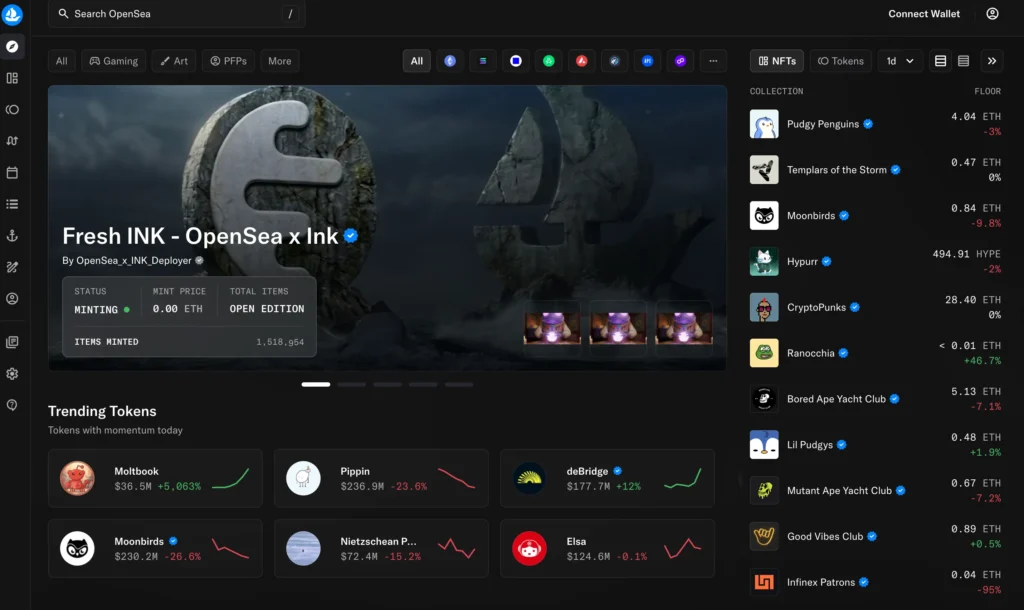
Task: Open the Templars of the Storm row
Action: [x=875, y=170]
